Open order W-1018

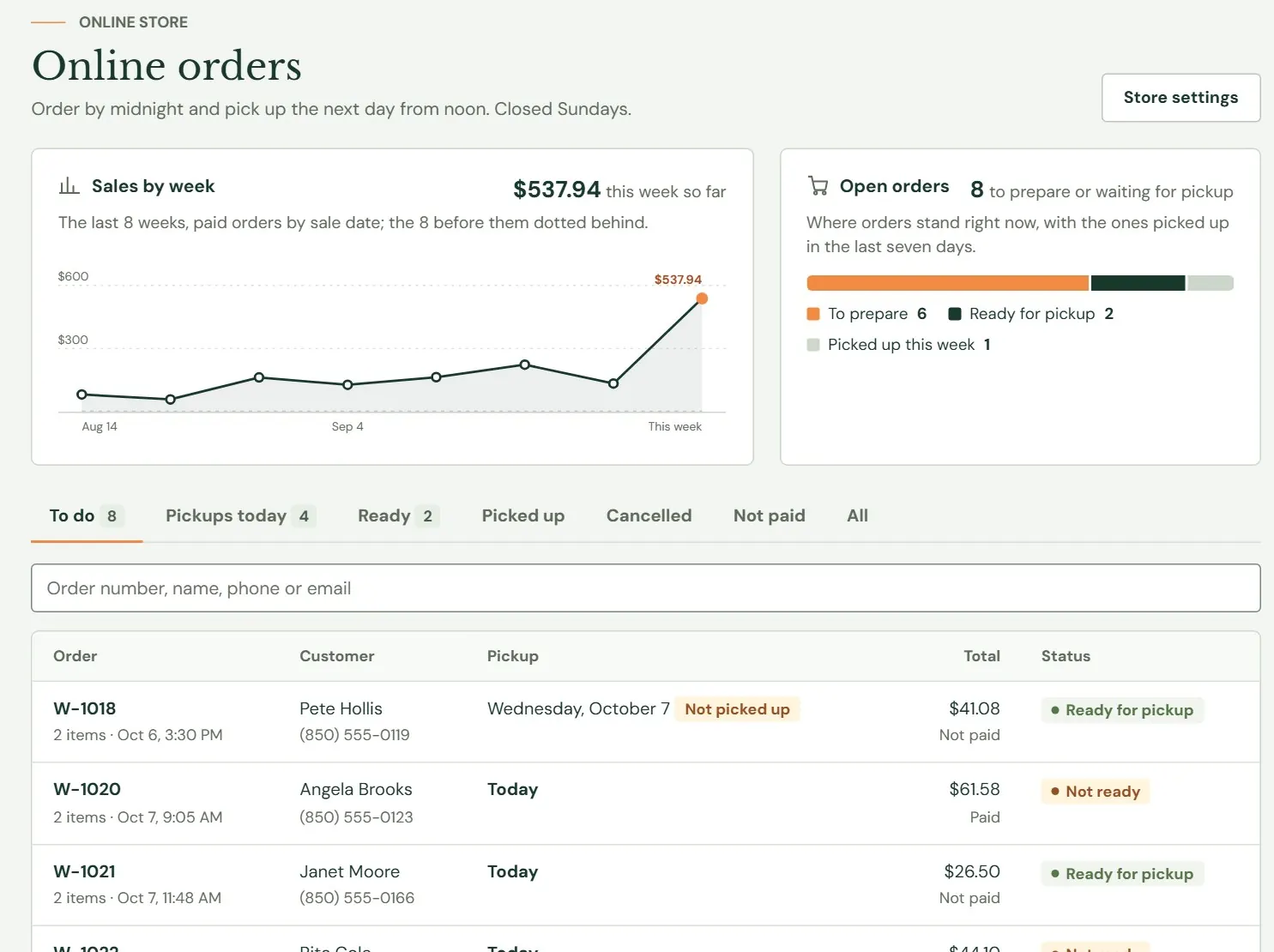point(85,709)
